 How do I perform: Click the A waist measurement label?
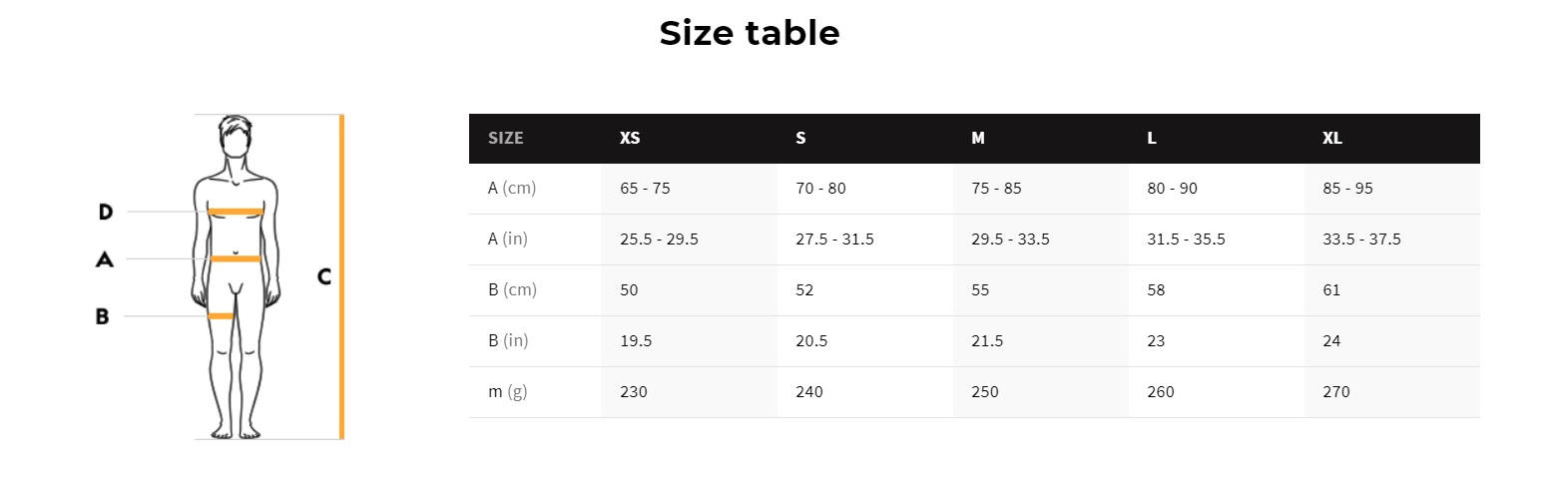[105, 259]
